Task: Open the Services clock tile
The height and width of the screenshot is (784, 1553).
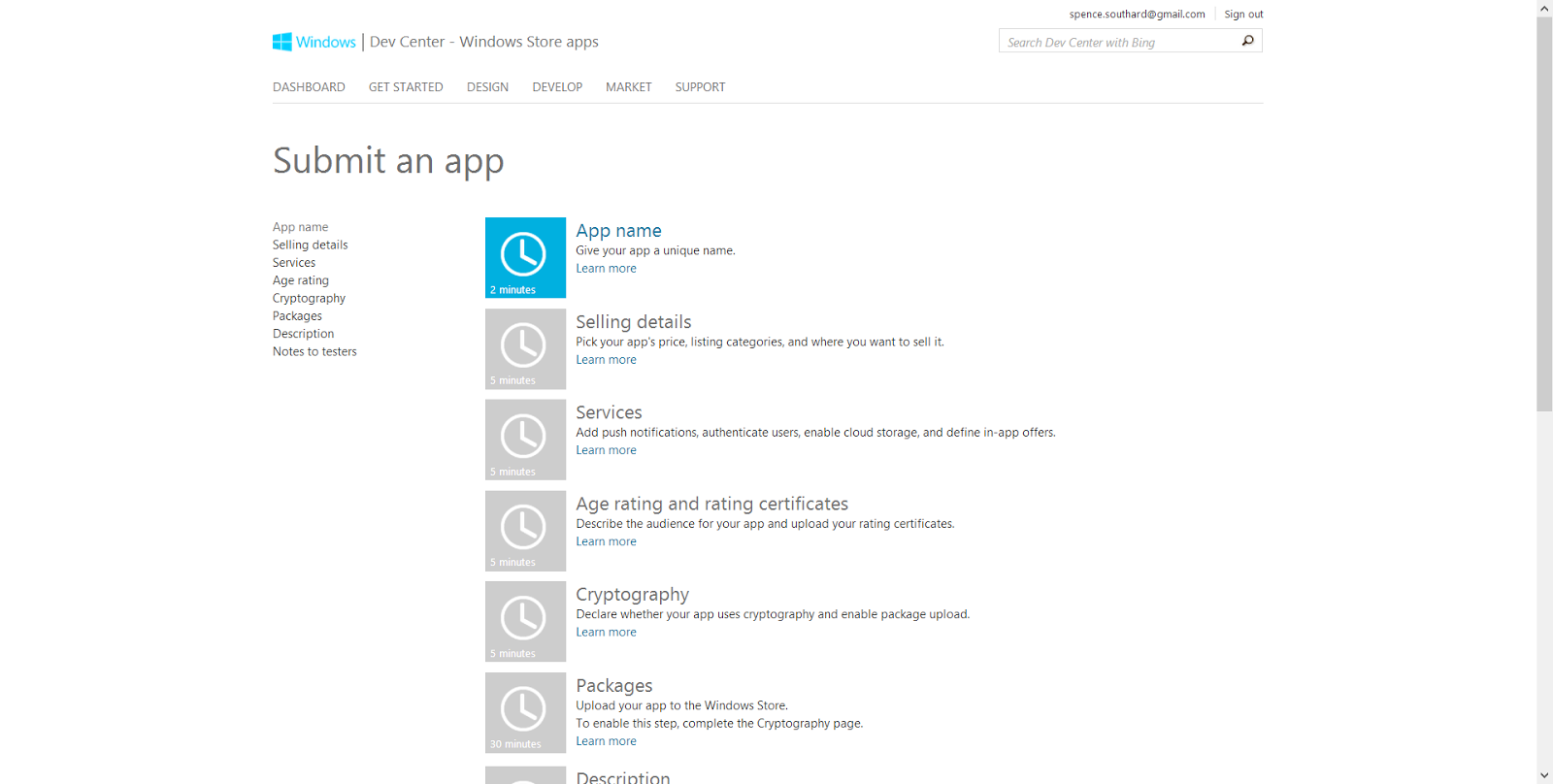Action: pos(525,440)
